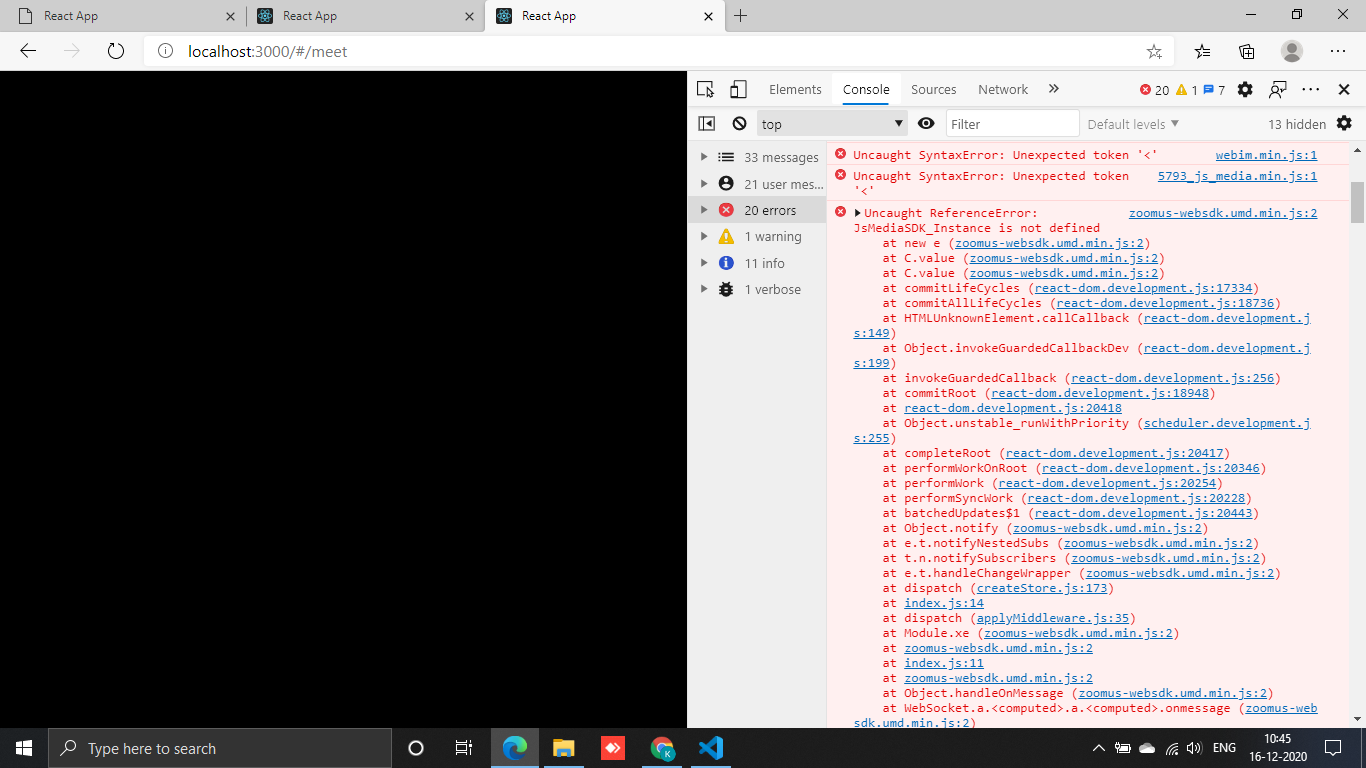View site information icon in address bar
The image size is (1366, 768).
[x=166, y=51]
